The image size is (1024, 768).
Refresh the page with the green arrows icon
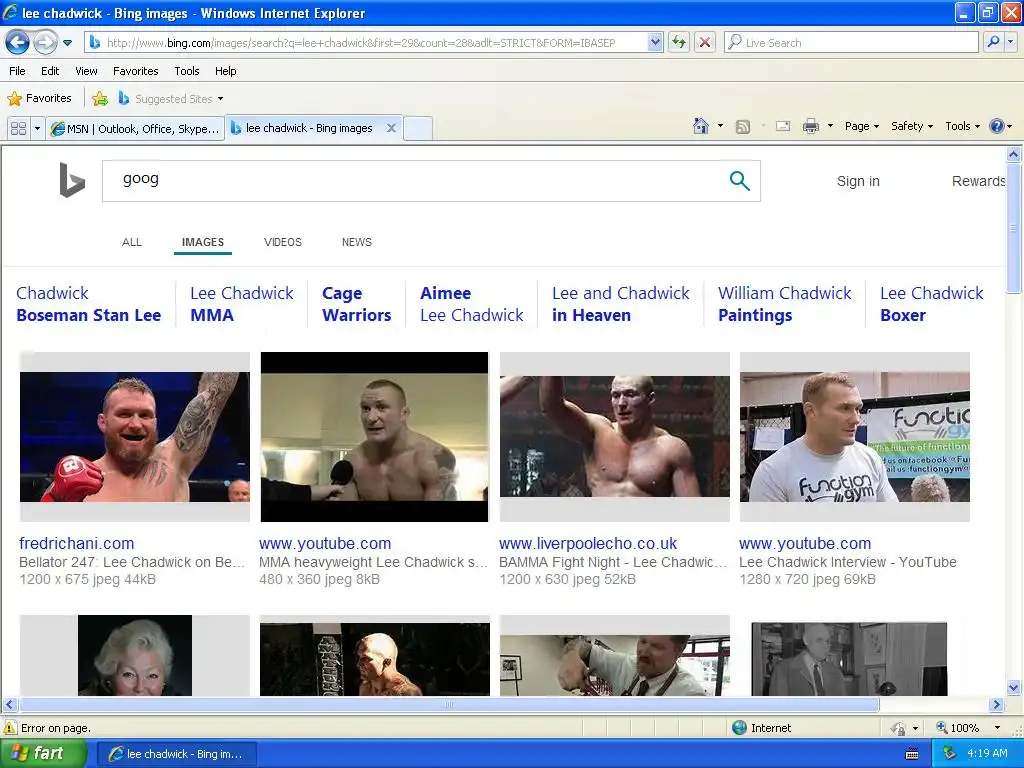coord(679,43)
